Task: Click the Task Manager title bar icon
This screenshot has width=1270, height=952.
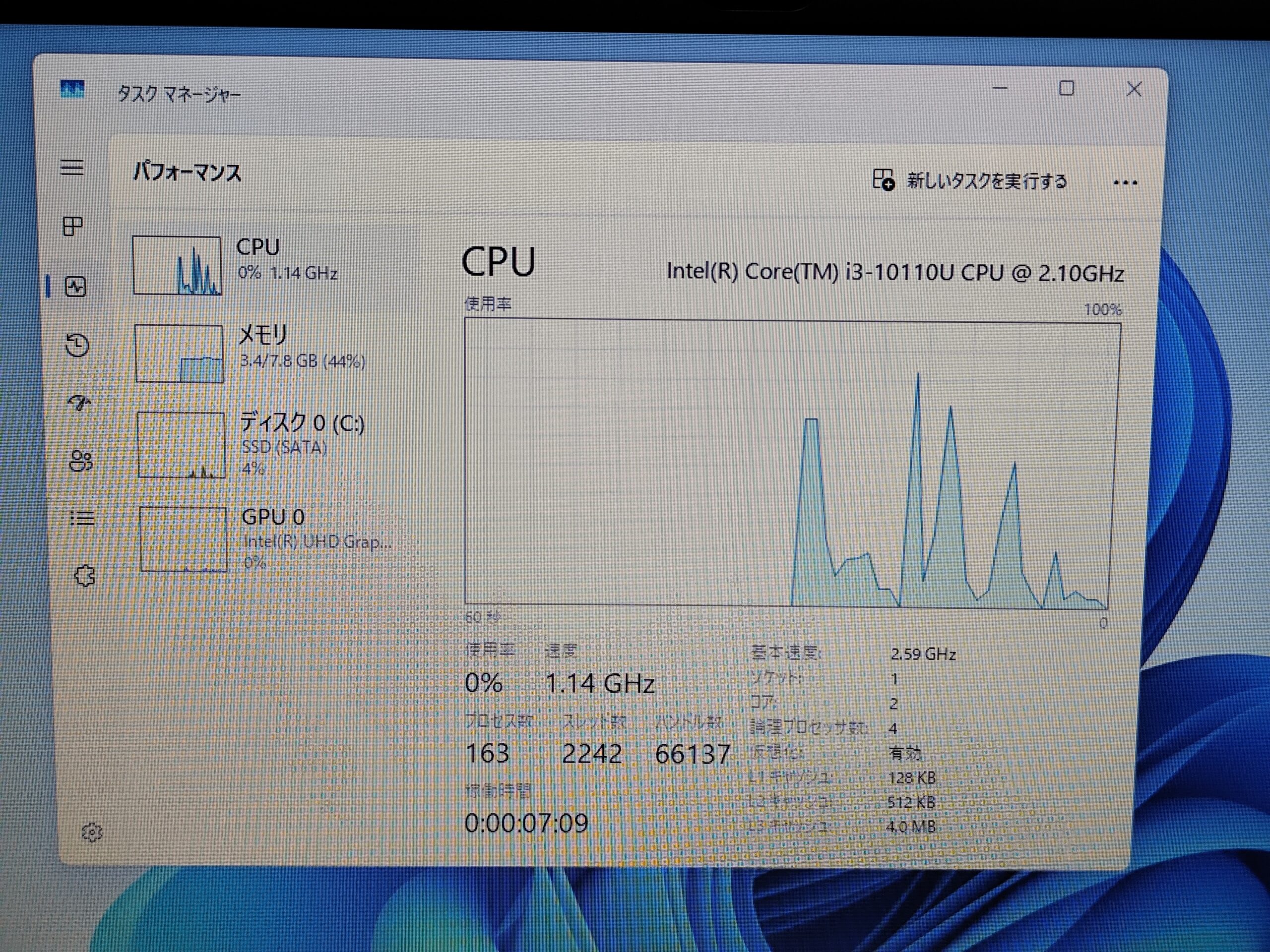Action: pyautogui.click(x=72, y=90)
